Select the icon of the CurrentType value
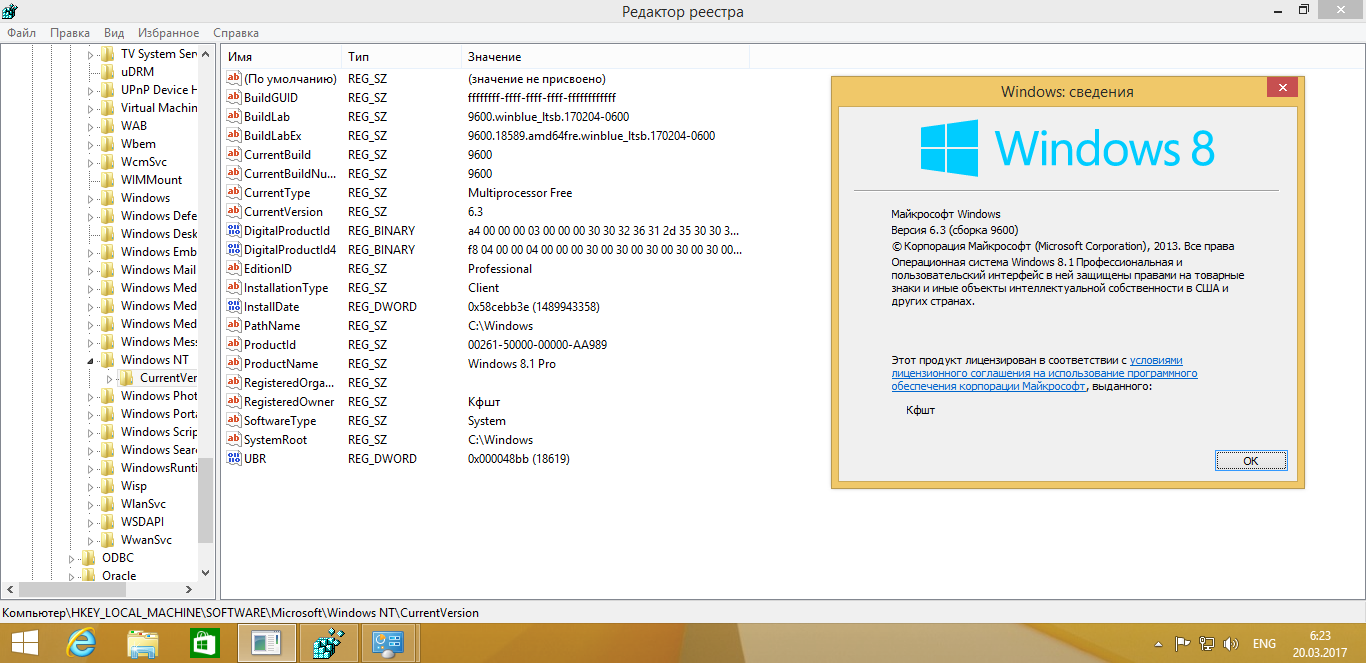Screen dimensions: 1366x663 [x=234, y=193]
